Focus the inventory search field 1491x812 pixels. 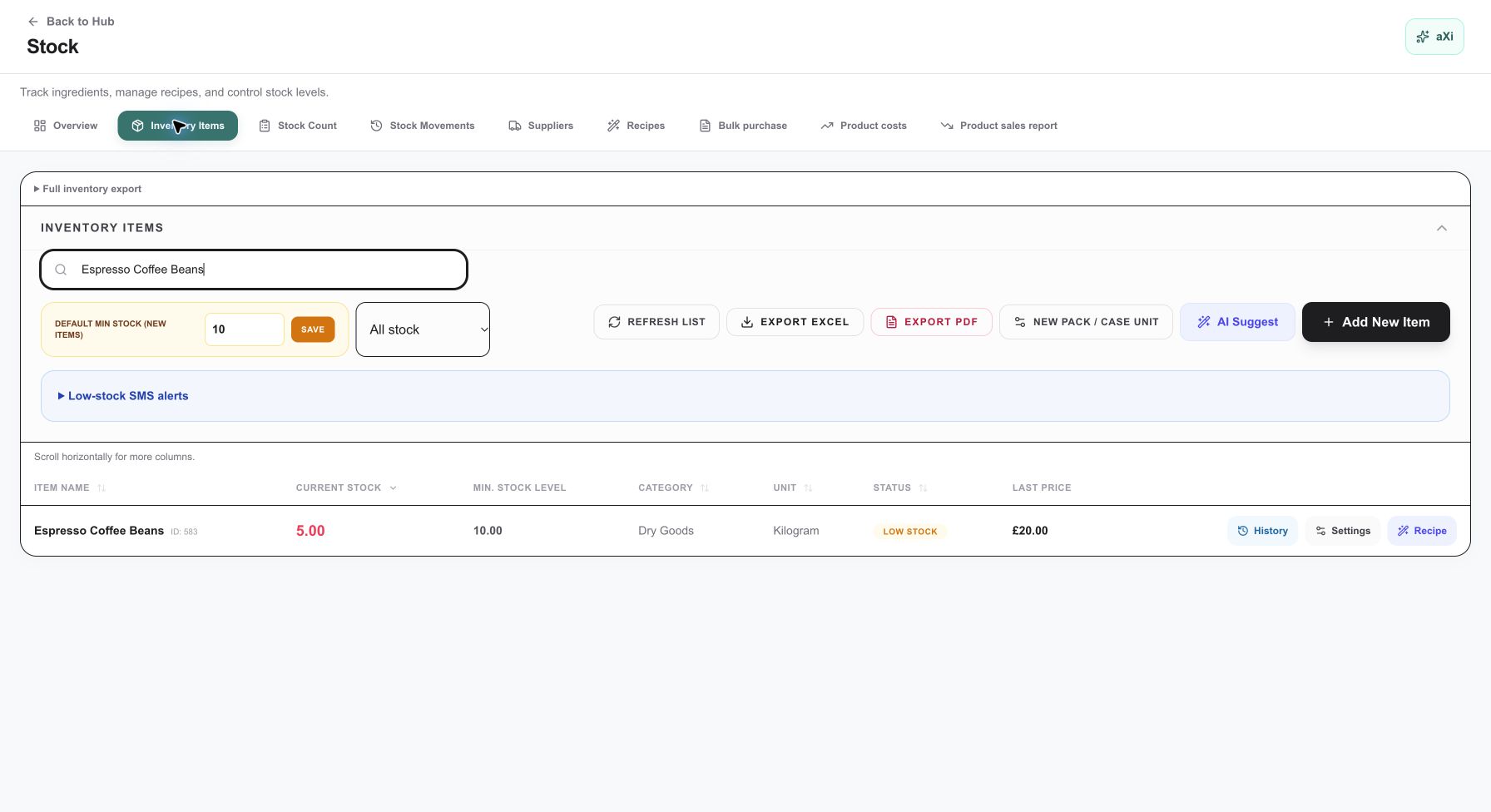click(x=254, y=270)
